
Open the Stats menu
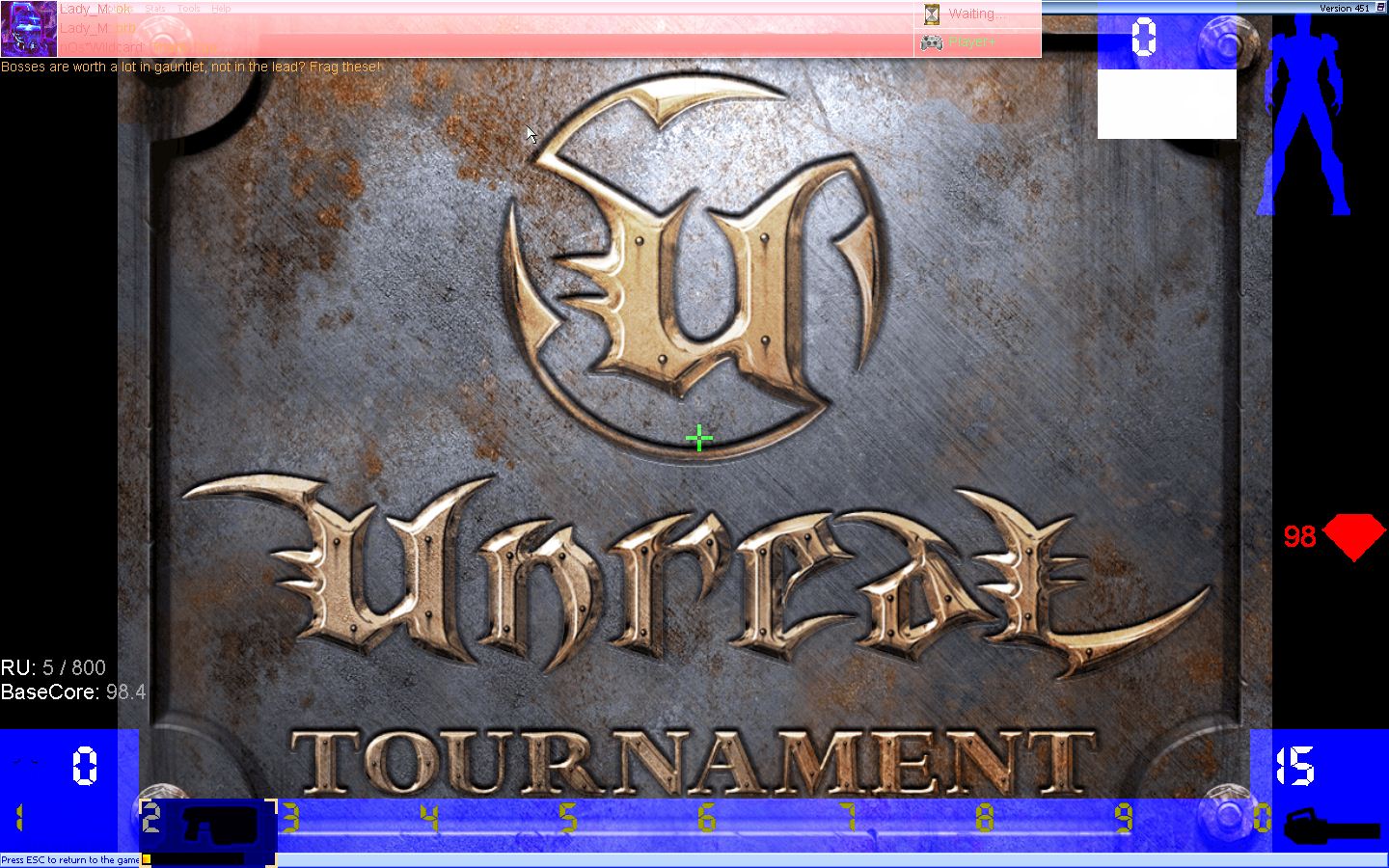pyautogui.click(x=155, y=9)
